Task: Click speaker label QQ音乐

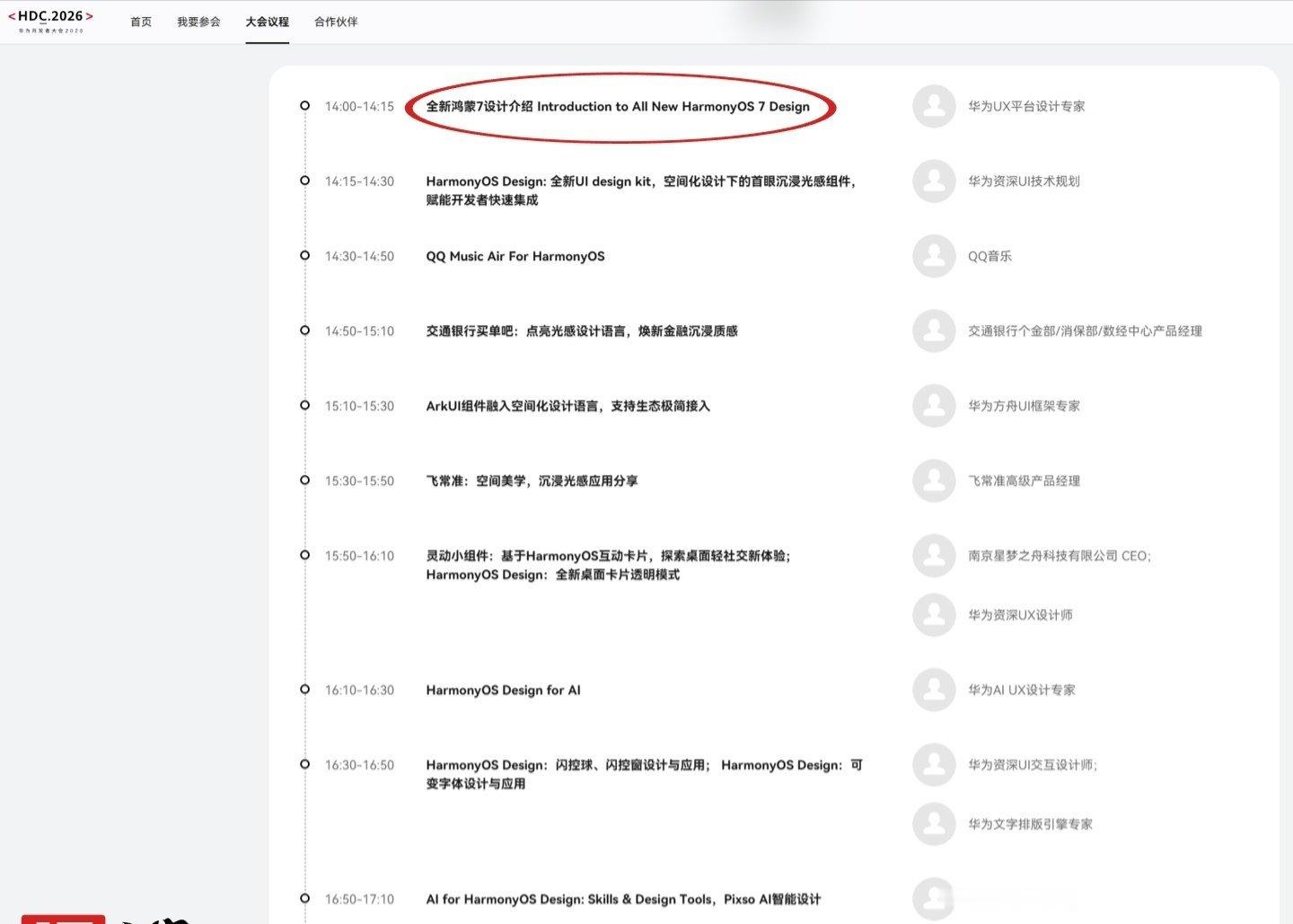Action: tap(990, 256)
